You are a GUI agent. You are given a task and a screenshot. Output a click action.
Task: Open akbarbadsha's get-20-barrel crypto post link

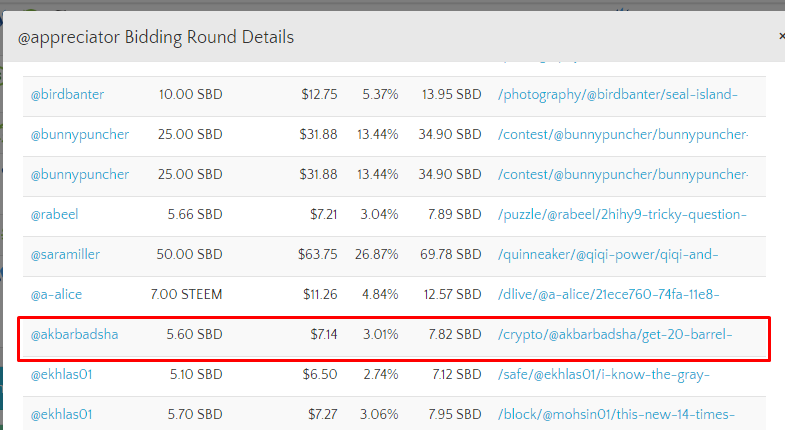(x=615, y=334)
